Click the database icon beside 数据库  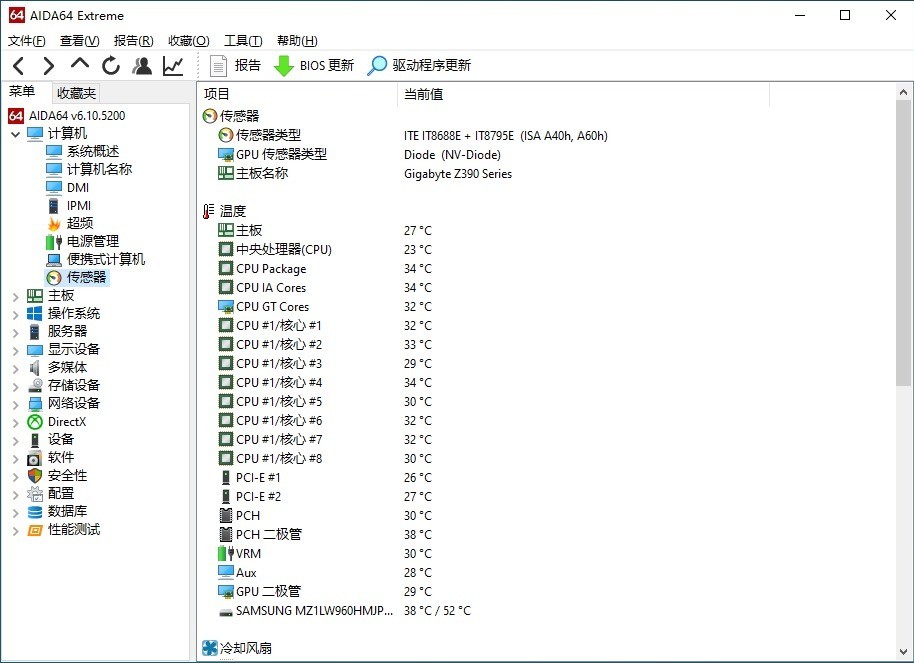click(x=35, y=512)
